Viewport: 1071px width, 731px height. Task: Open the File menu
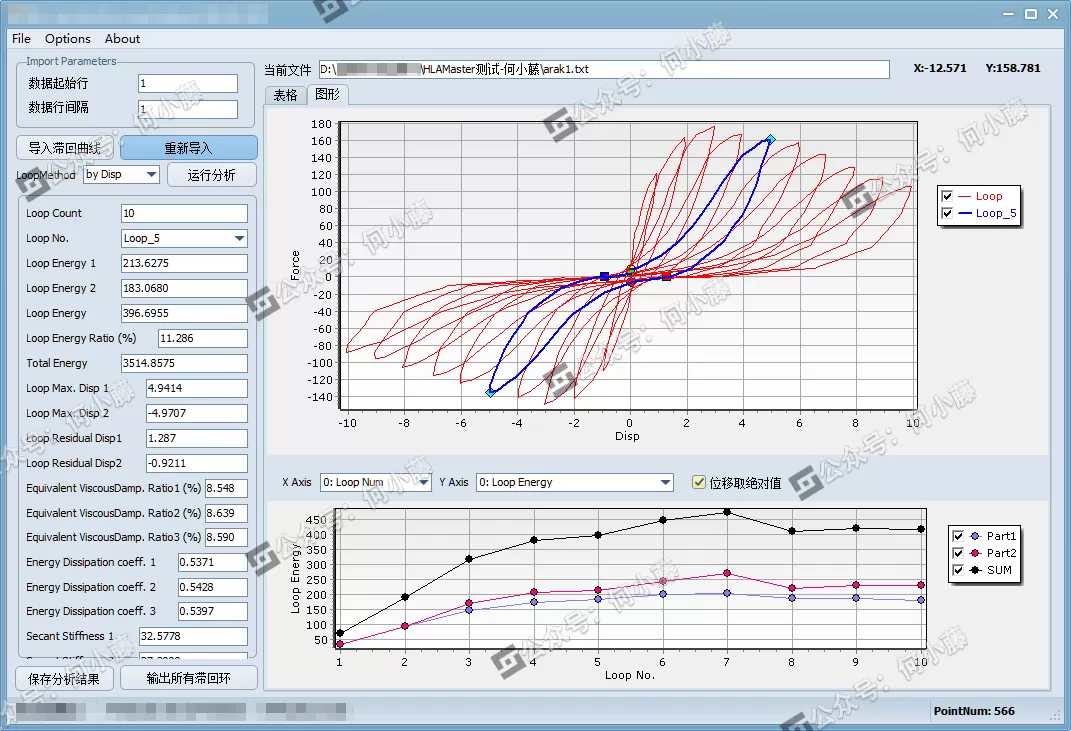click(21, 39)
